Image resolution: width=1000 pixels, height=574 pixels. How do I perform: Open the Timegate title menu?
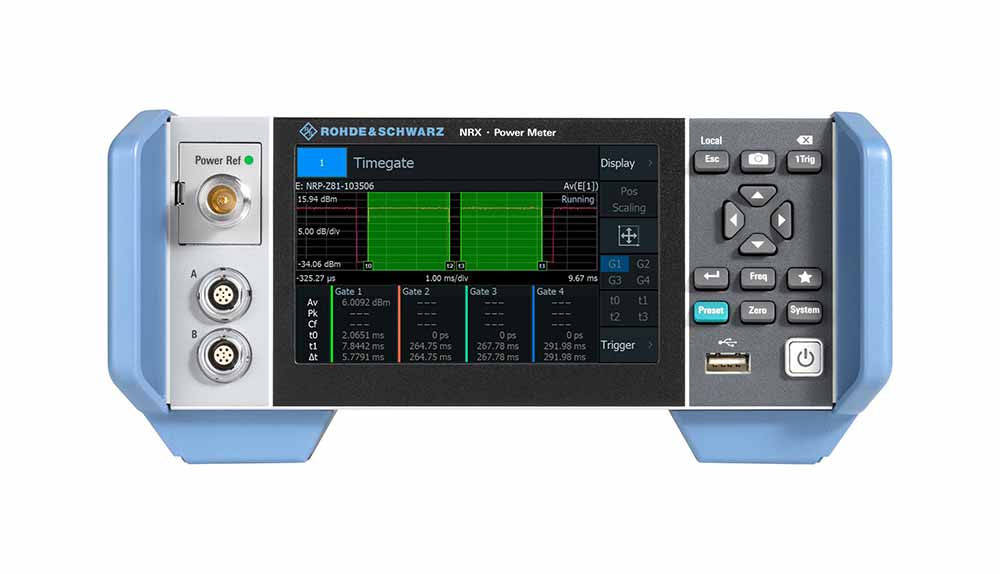(470, 163)
